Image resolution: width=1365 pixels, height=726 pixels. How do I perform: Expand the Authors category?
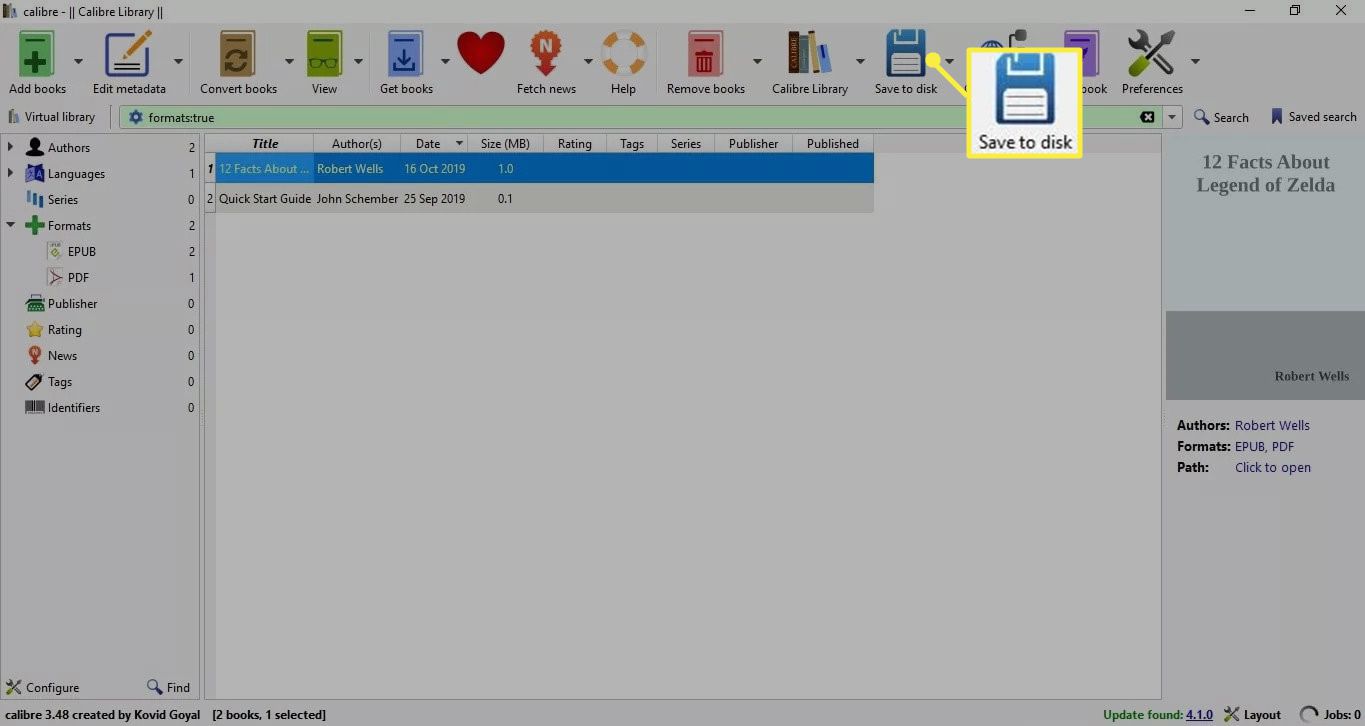click(x=10, y=147)
